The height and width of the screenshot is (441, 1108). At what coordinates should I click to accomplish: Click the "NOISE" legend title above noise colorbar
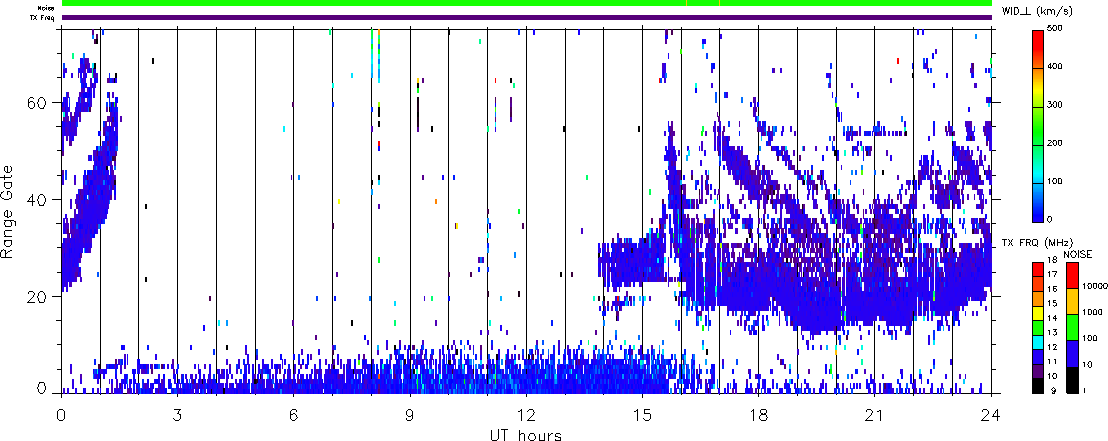point(1078,253)
